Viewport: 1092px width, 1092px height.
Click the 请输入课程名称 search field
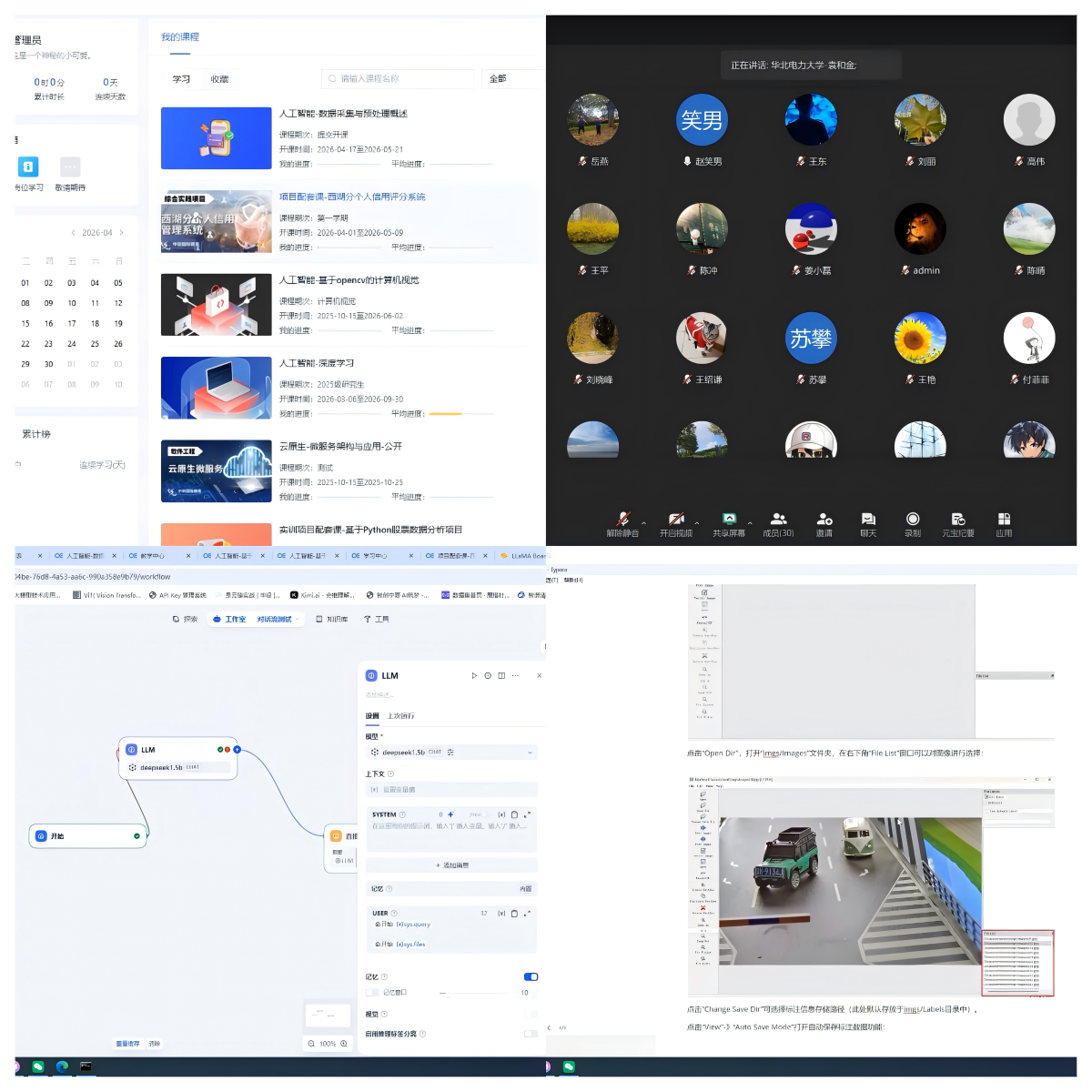(398, 79)
